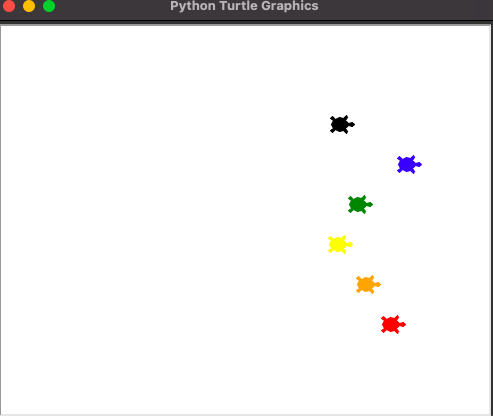
Task: Click the red turtle
Action: point(393,324)
